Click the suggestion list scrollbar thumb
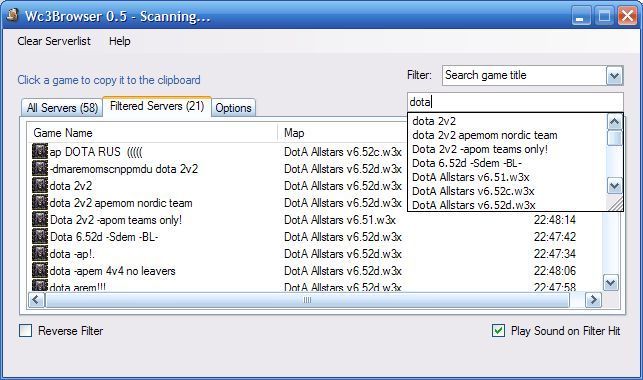The width and height of the screenshot is (643, 380). coord(614,138)
